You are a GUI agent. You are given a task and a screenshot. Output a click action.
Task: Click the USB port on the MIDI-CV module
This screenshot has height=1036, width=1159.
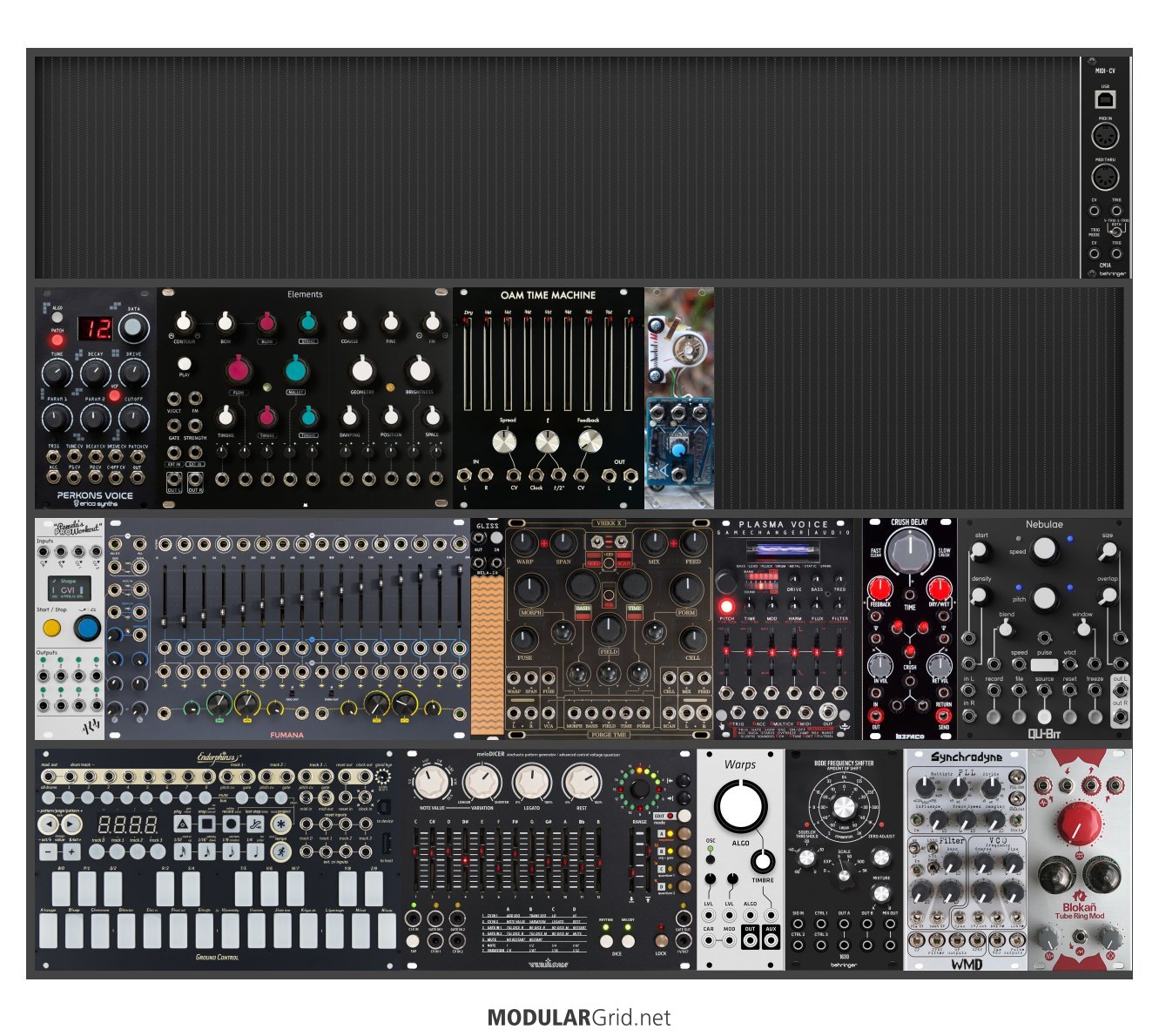[1105, 99]
